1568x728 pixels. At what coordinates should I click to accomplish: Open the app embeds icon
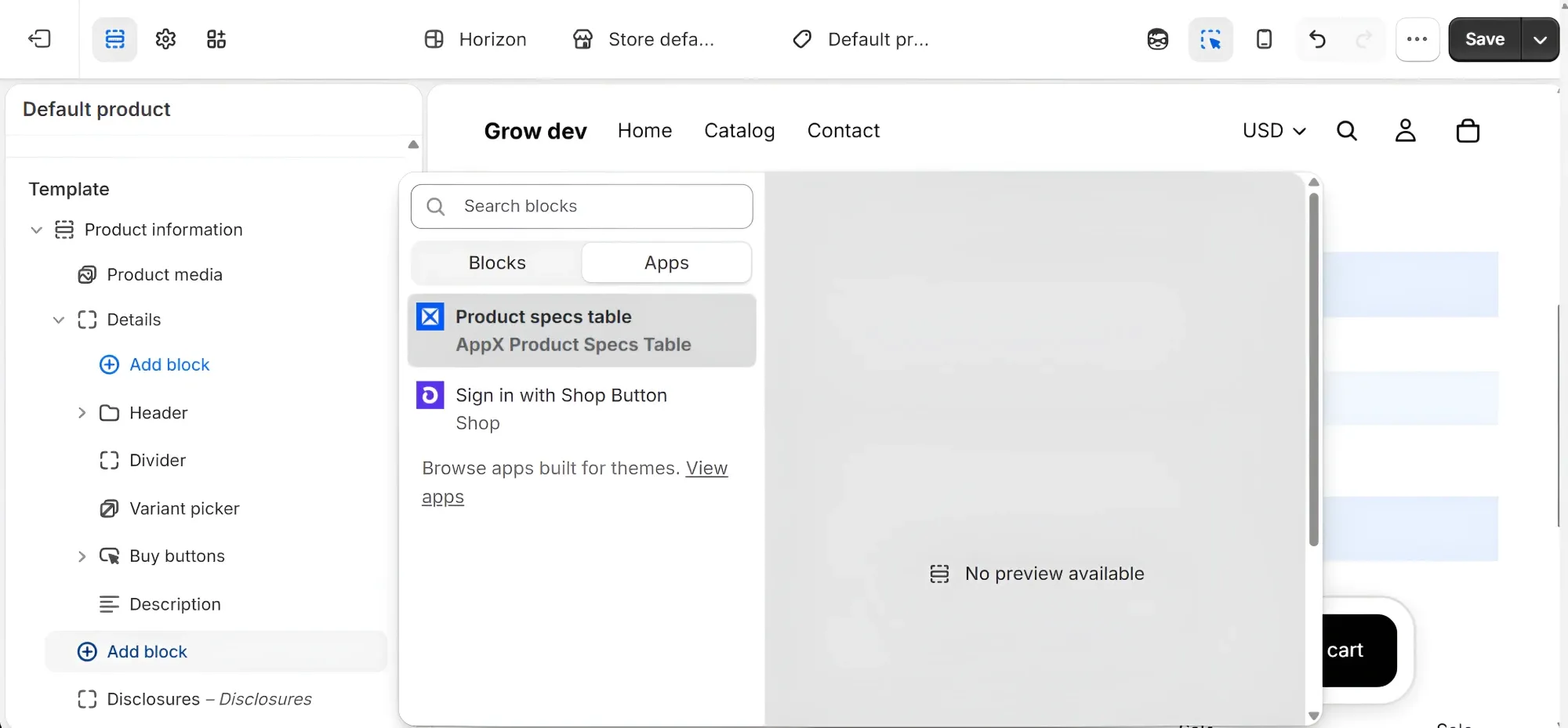[x=216, y=39]
